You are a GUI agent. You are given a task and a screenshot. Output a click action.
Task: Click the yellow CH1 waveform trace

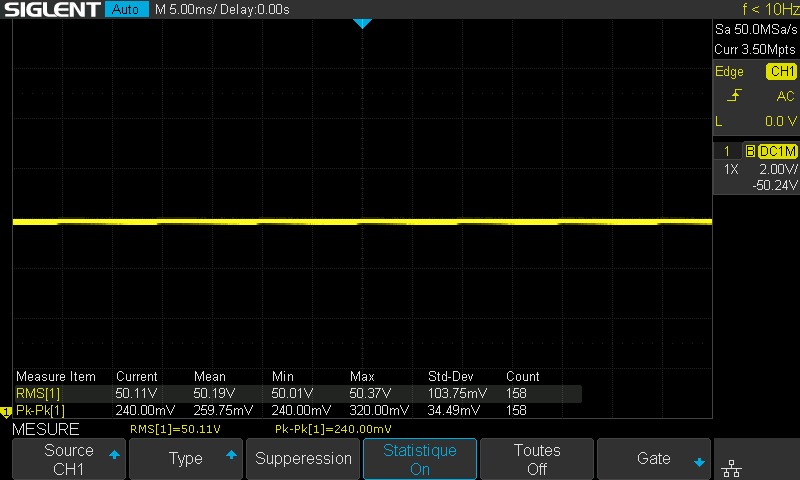(362, 222)
